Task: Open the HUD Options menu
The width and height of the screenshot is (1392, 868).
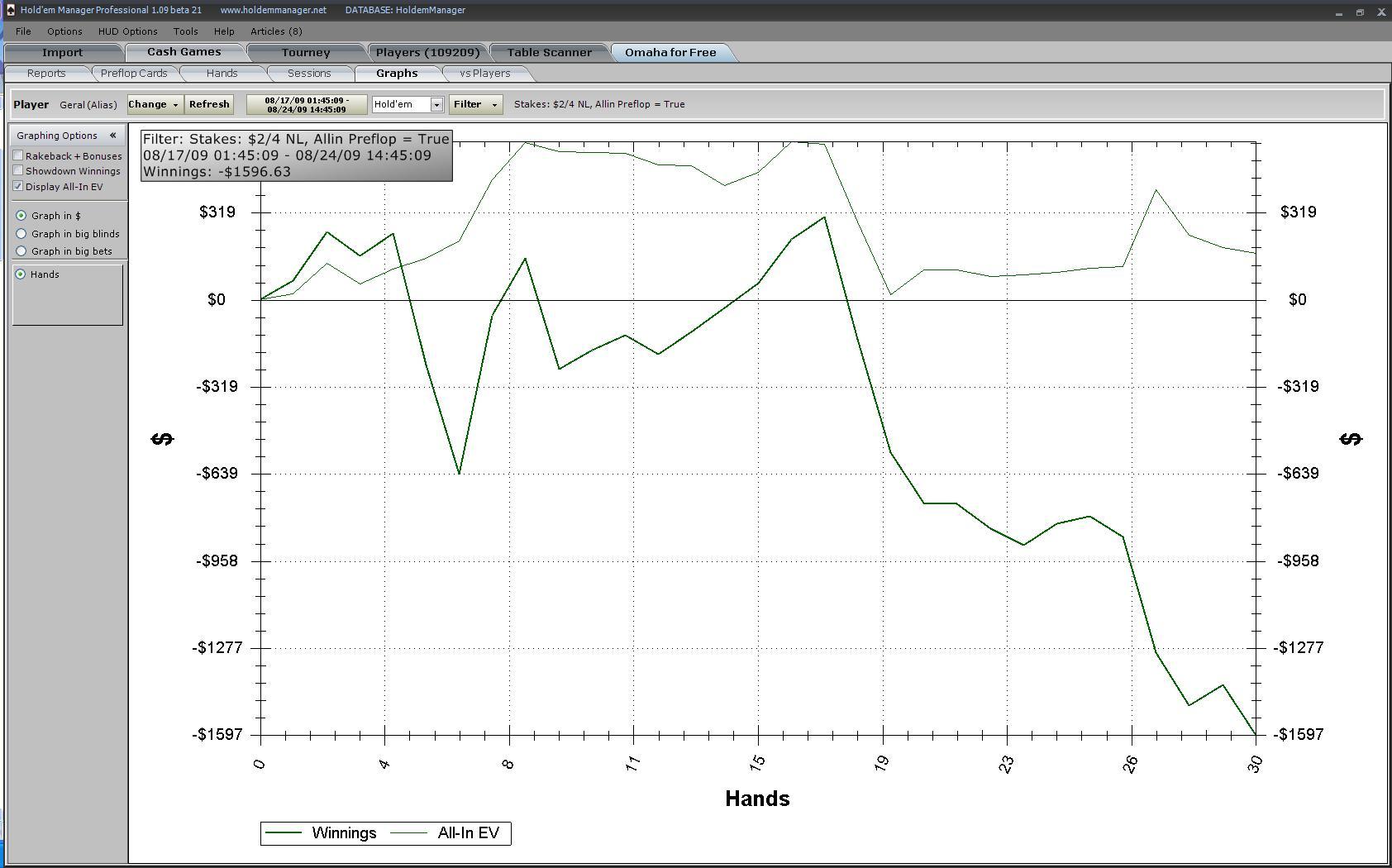Action: pyautogui.click(x=127, y=31)
